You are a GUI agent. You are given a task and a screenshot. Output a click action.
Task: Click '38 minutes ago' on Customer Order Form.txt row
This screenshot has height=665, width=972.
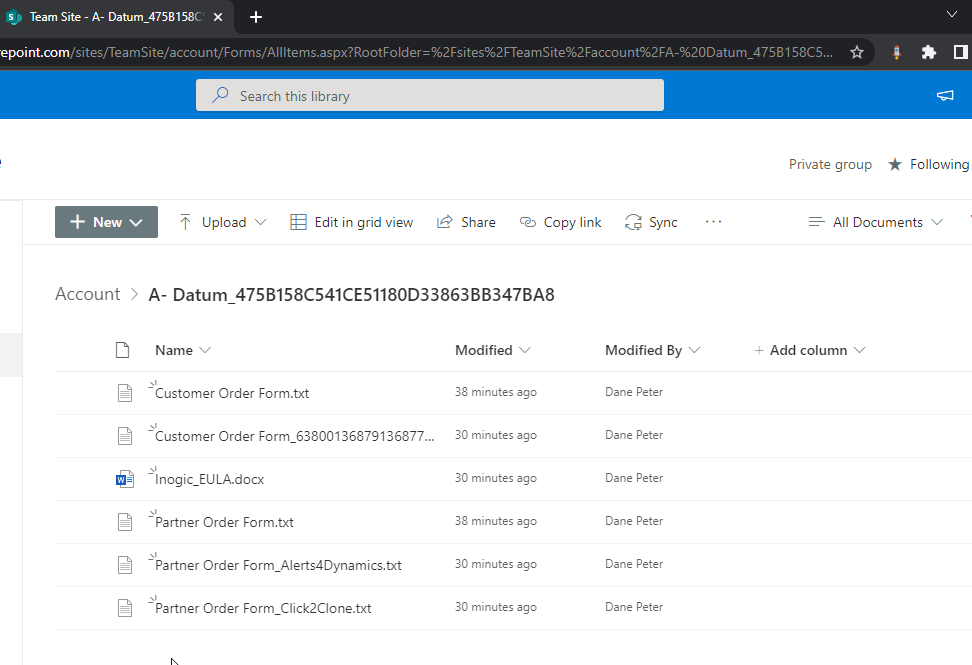coord(495,392)
